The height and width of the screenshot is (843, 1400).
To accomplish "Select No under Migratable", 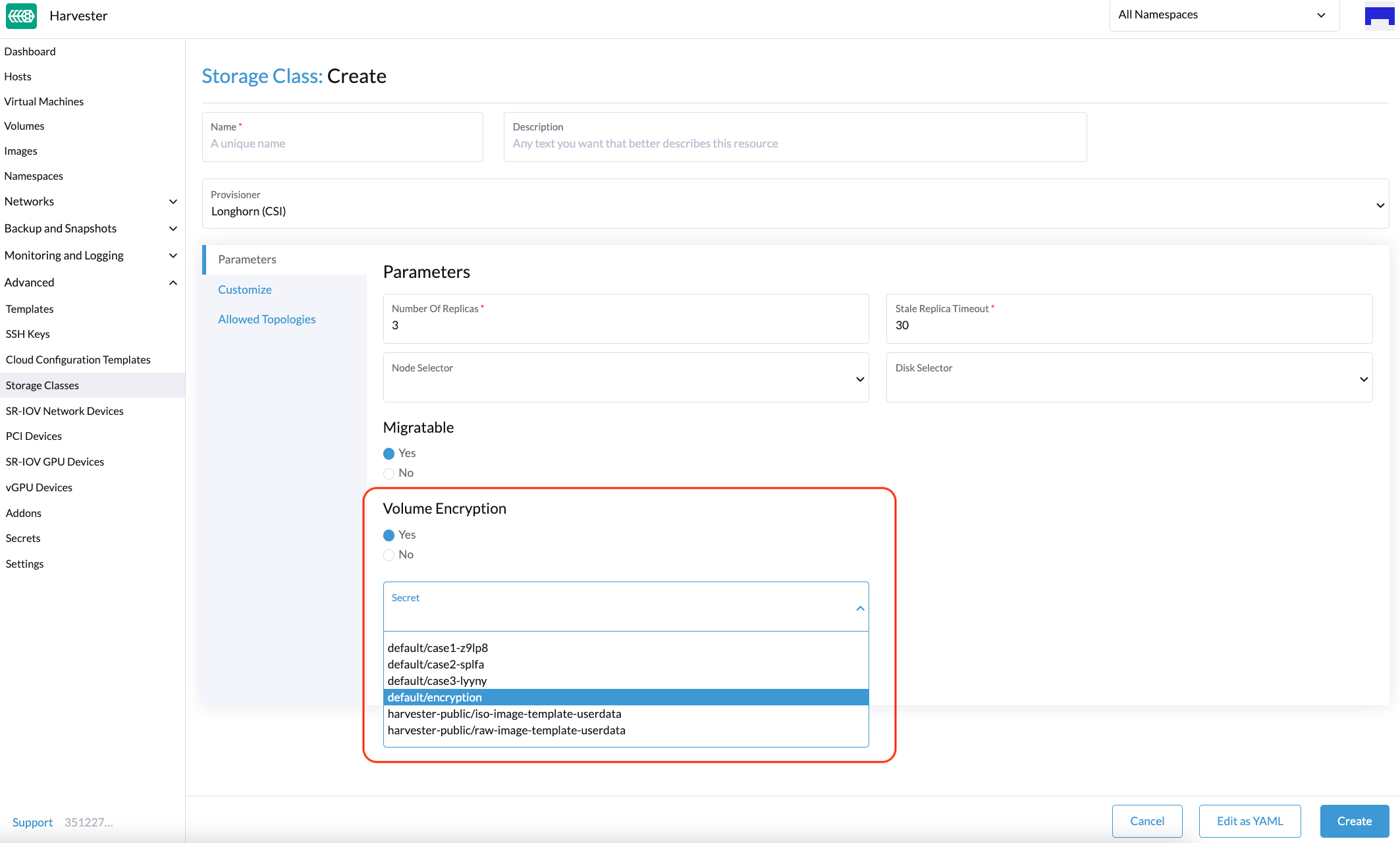I will [x=389, y=473].
